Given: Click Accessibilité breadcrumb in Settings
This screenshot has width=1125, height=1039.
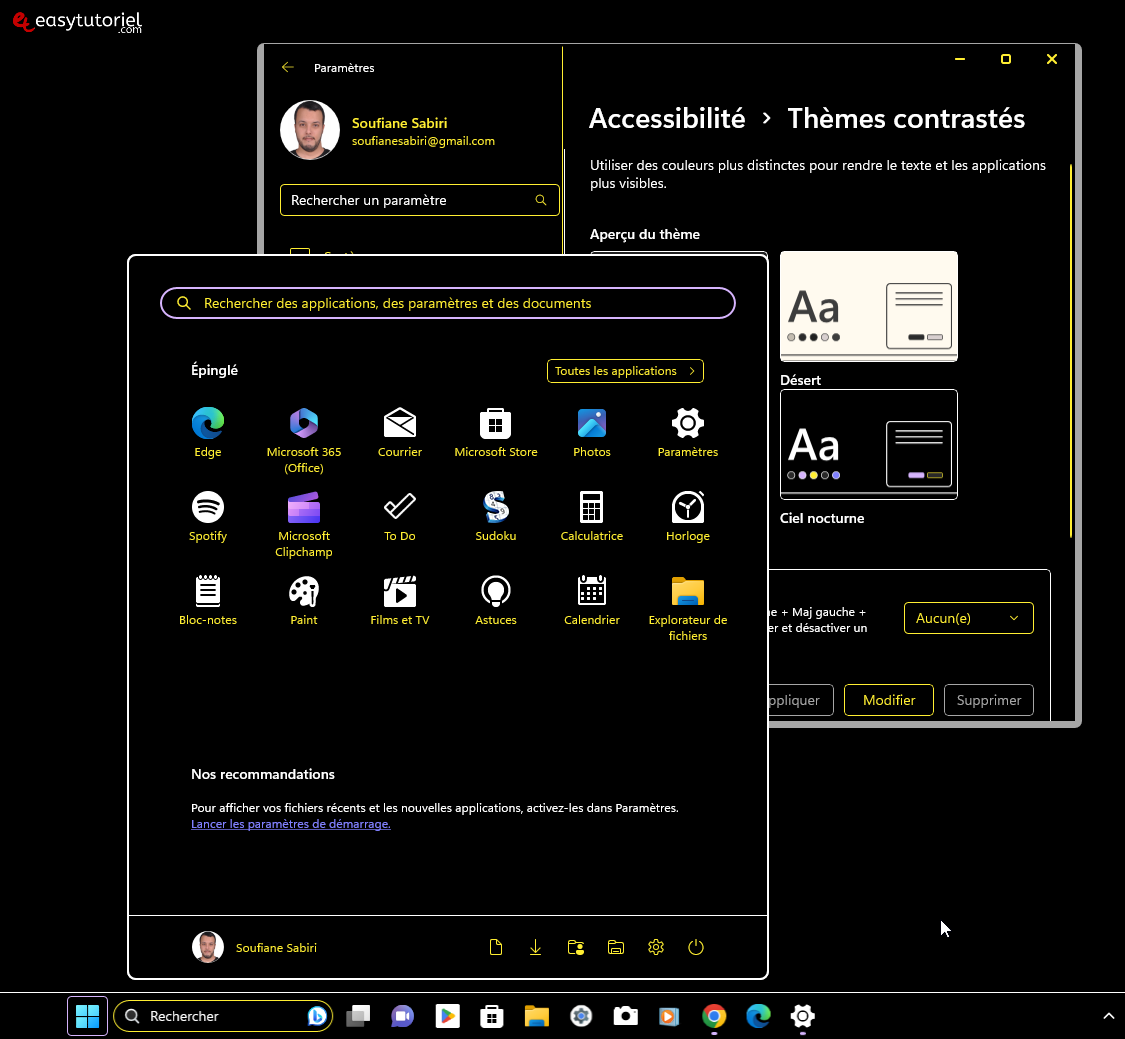Looking at the screenshot, I should click(x=667, y=118).
